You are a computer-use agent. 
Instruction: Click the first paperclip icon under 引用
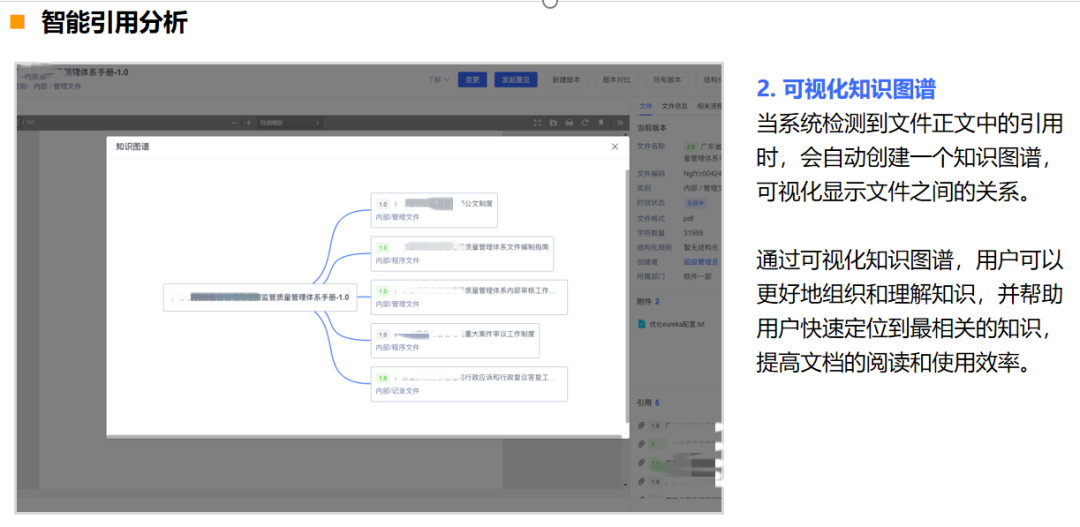click(642, 425)
